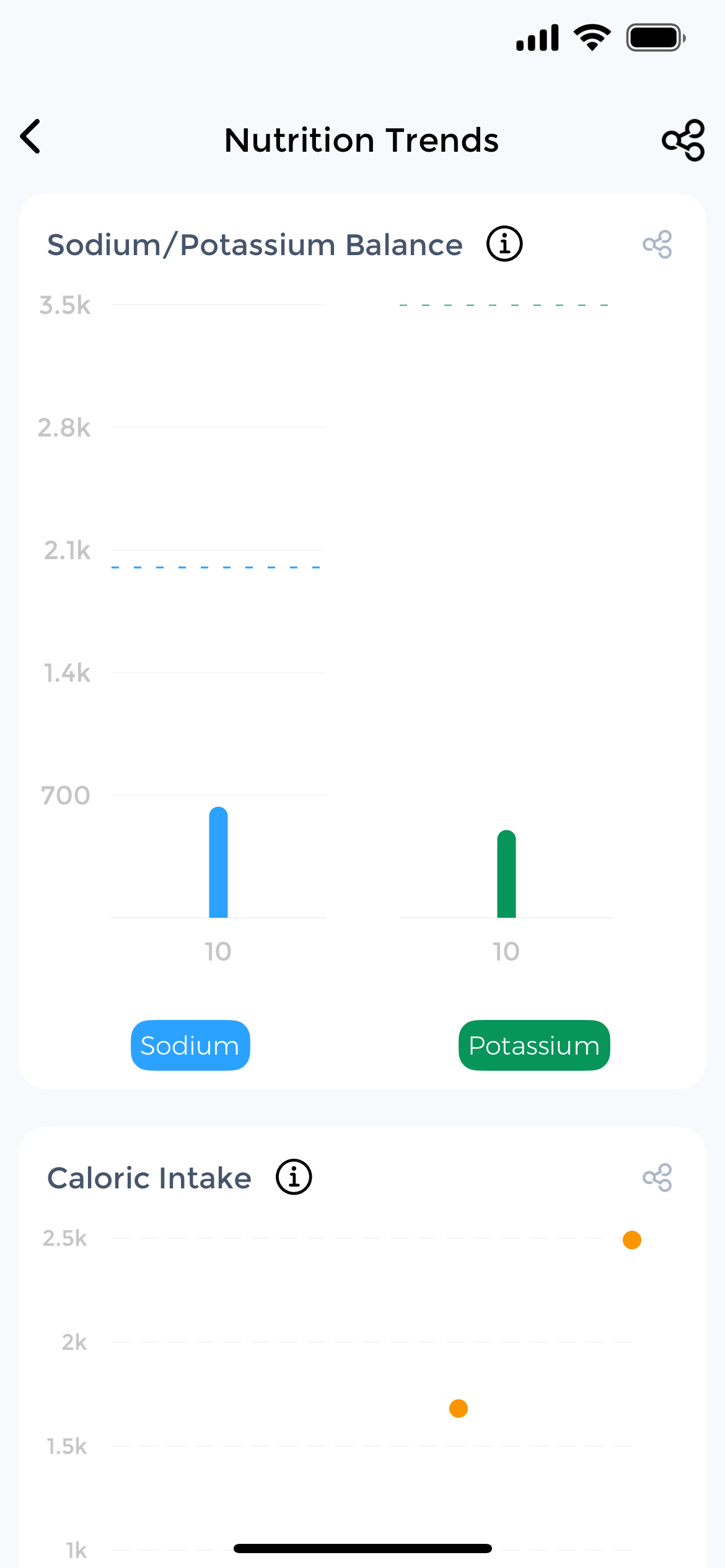The height and width of the screenshot is (1568, 725).
Task: Toggle the Potassium legend chip
Action: click(x=534, y=1045)
